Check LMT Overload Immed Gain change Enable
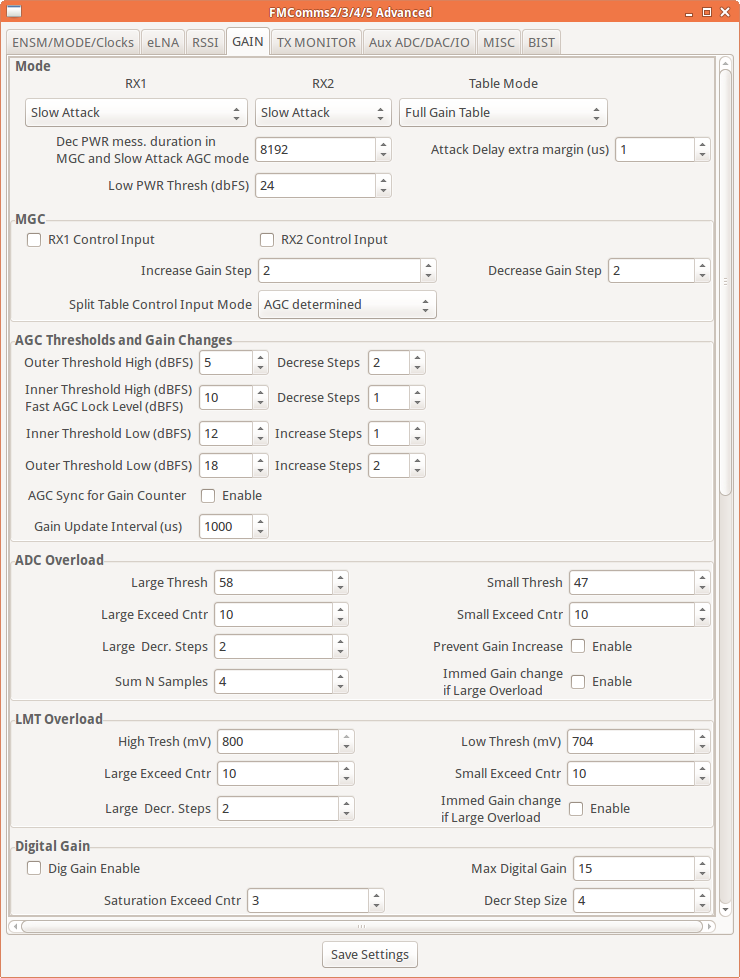Screen dimensions: 740x978 point(577,809)
